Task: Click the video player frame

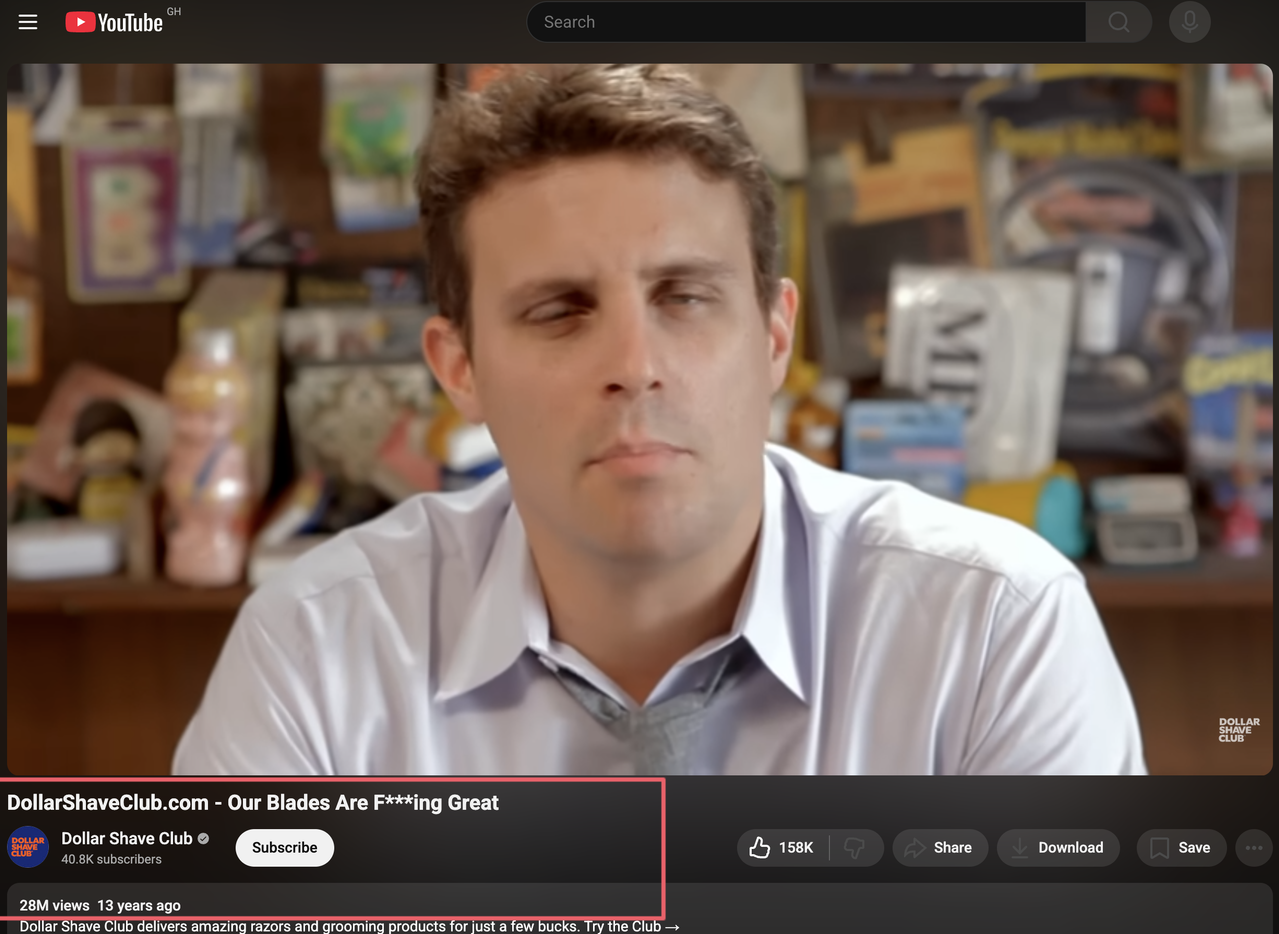Action: 639,419
